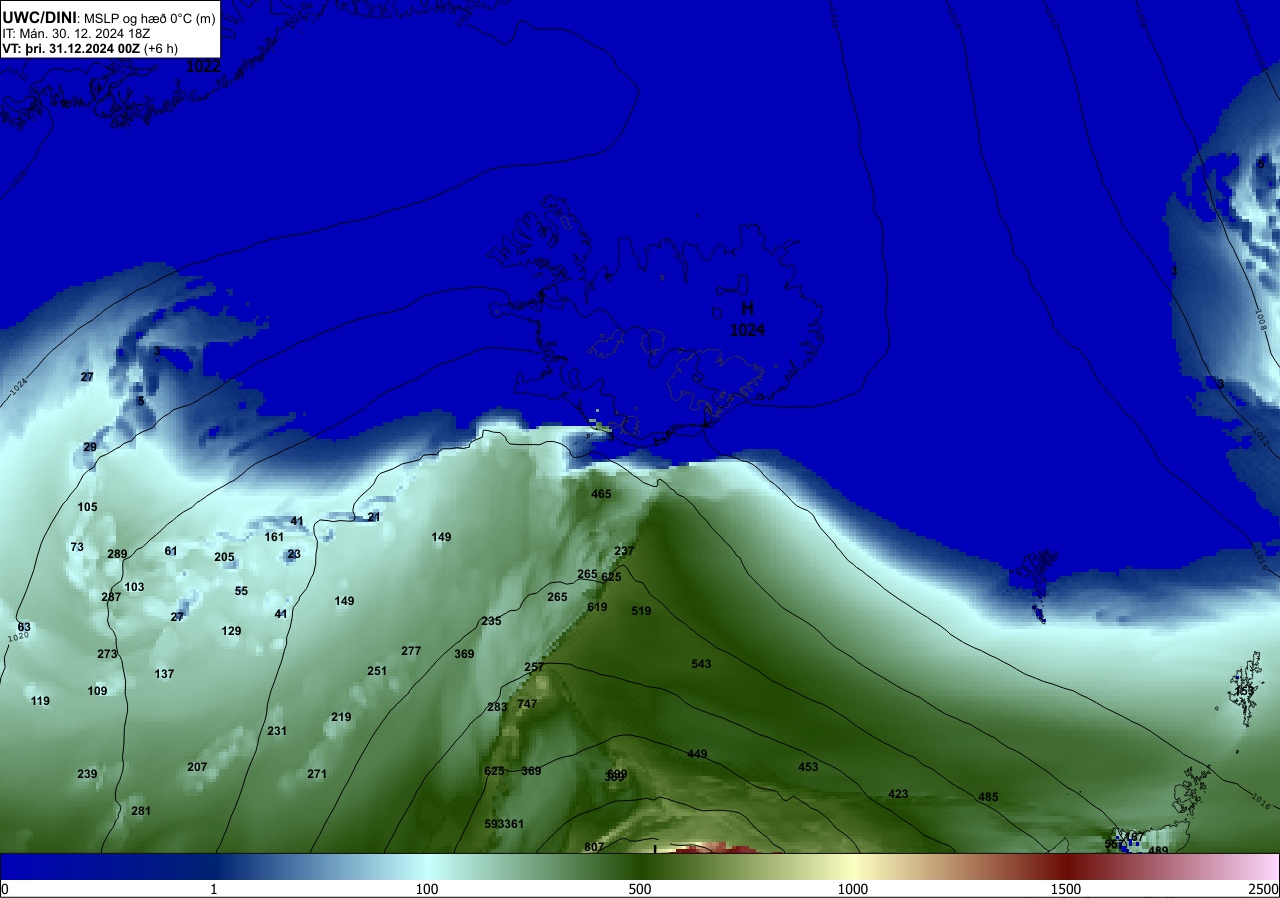The width and height of the screenshot is (1280, 898).
Task: Click the 453 height value
Action: pyautogui.click(x=808, y=767)
